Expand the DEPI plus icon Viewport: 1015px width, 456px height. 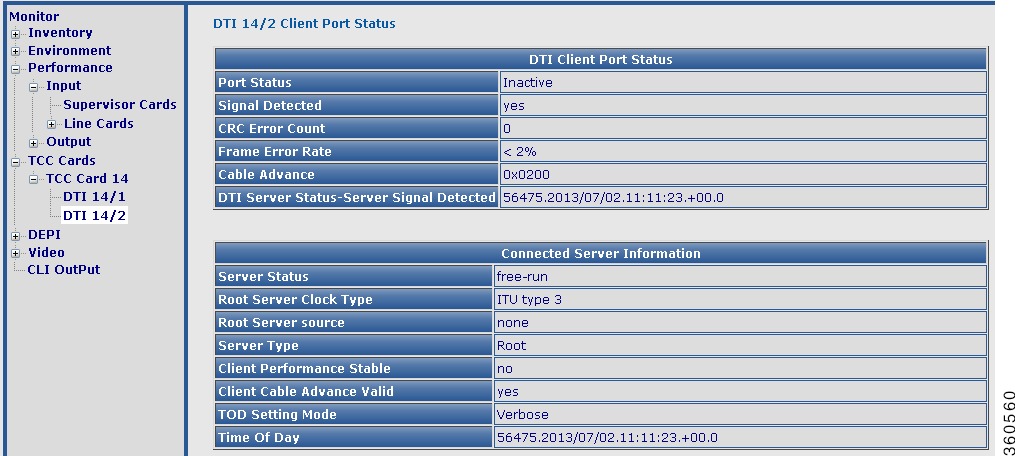point(15,236)
